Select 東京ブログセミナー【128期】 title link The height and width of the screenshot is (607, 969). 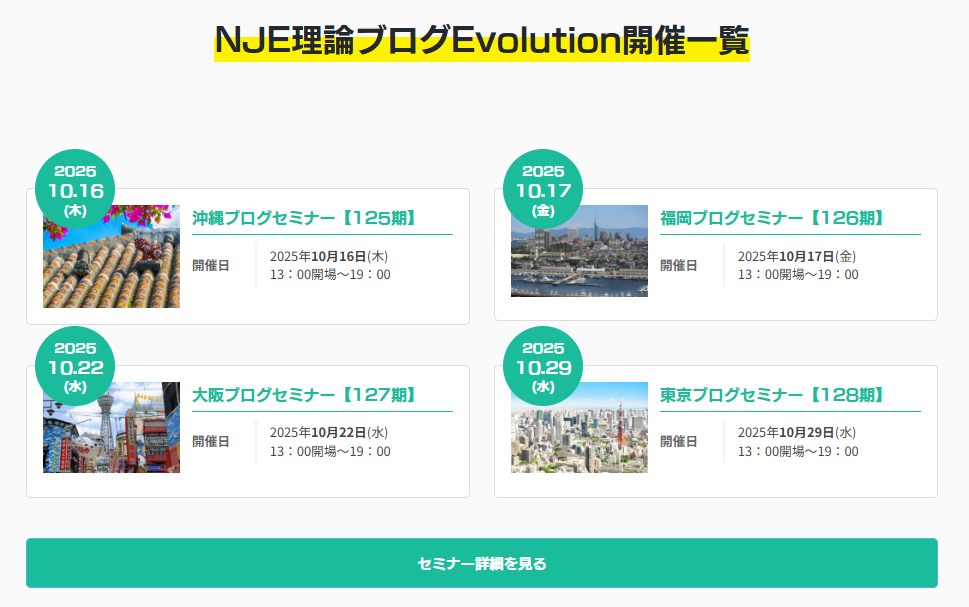point(772,395)
